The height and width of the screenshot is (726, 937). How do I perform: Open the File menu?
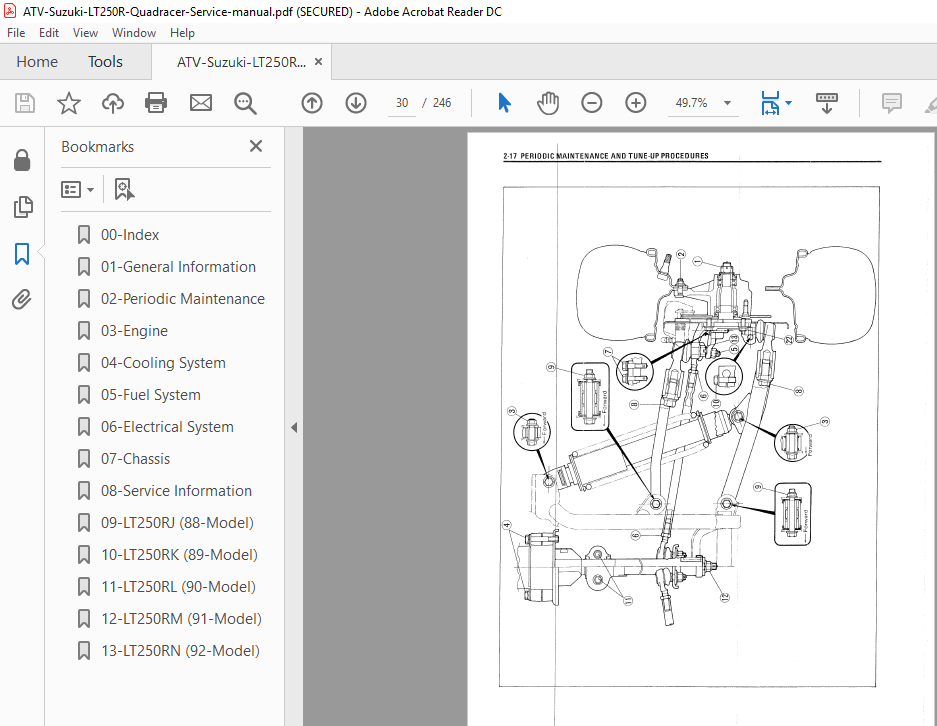point(16,33)
